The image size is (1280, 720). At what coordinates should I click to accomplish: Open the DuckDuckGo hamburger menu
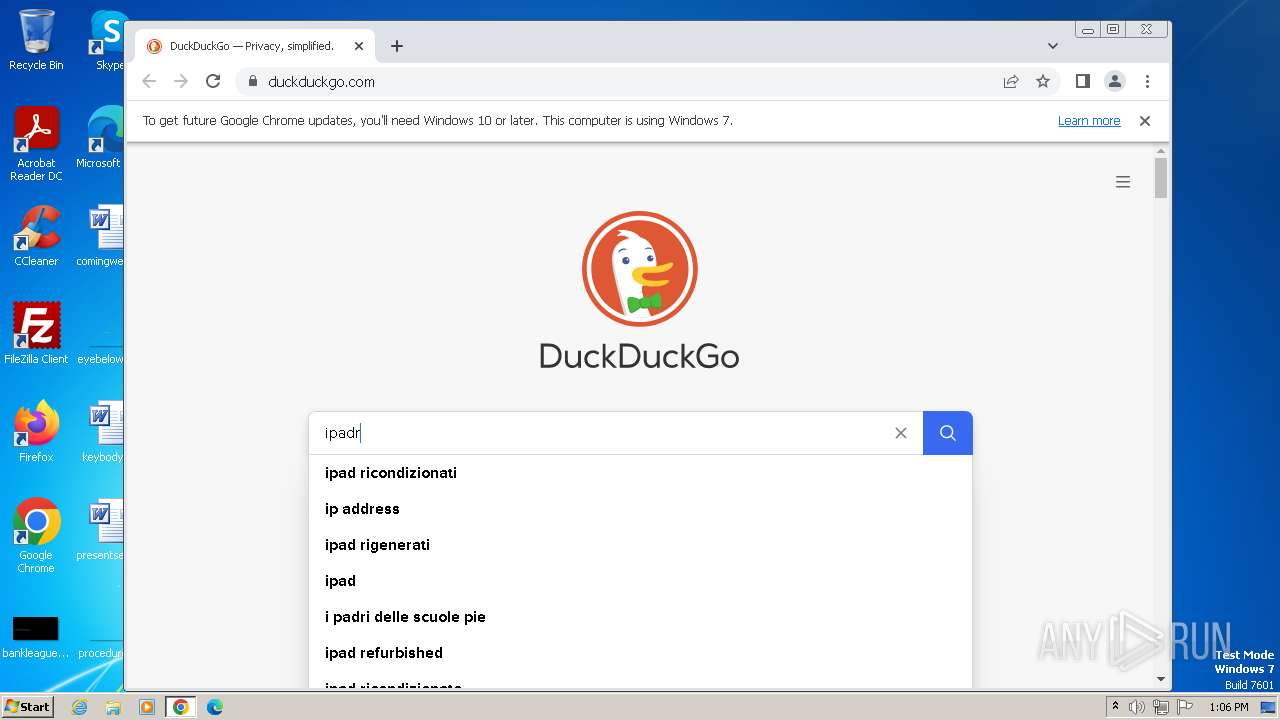(x=1123, y=182)
